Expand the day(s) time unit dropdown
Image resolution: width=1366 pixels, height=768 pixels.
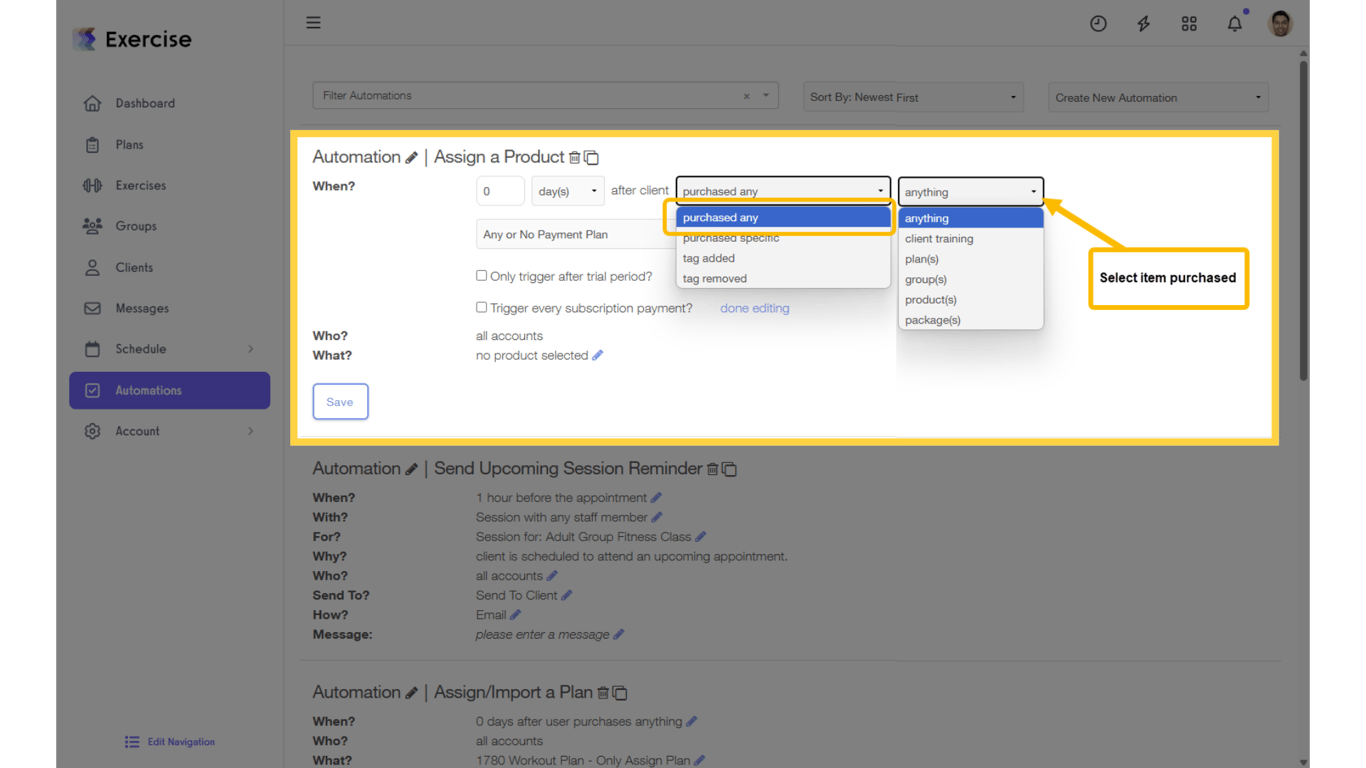tap(567, 190)
